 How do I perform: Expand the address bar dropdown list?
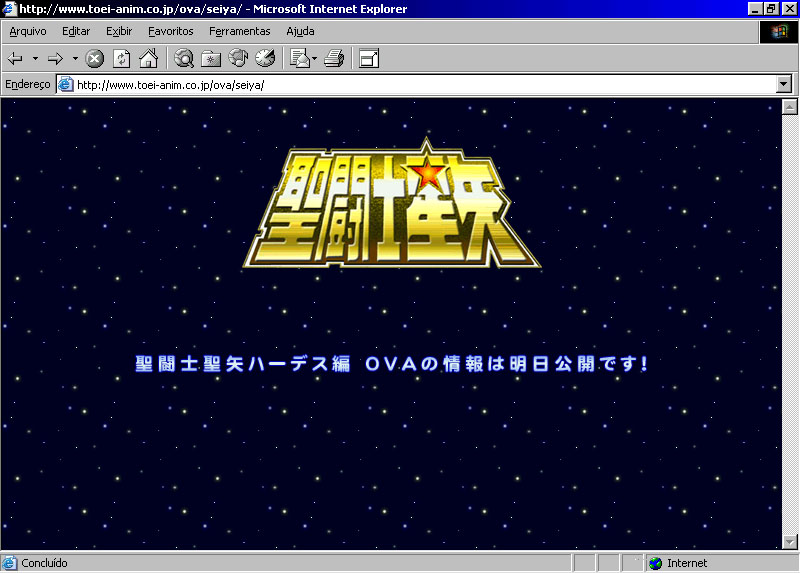[784, 84]
